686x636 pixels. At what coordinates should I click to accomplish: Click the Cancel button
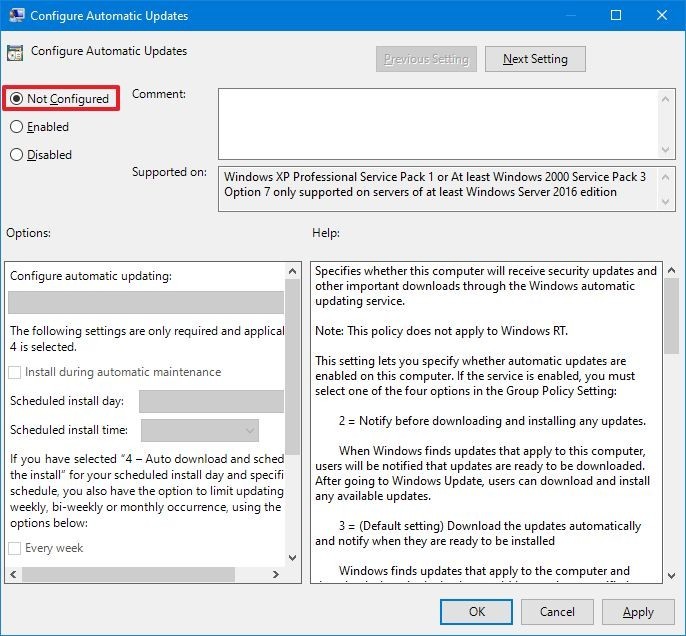coord(557,612)
